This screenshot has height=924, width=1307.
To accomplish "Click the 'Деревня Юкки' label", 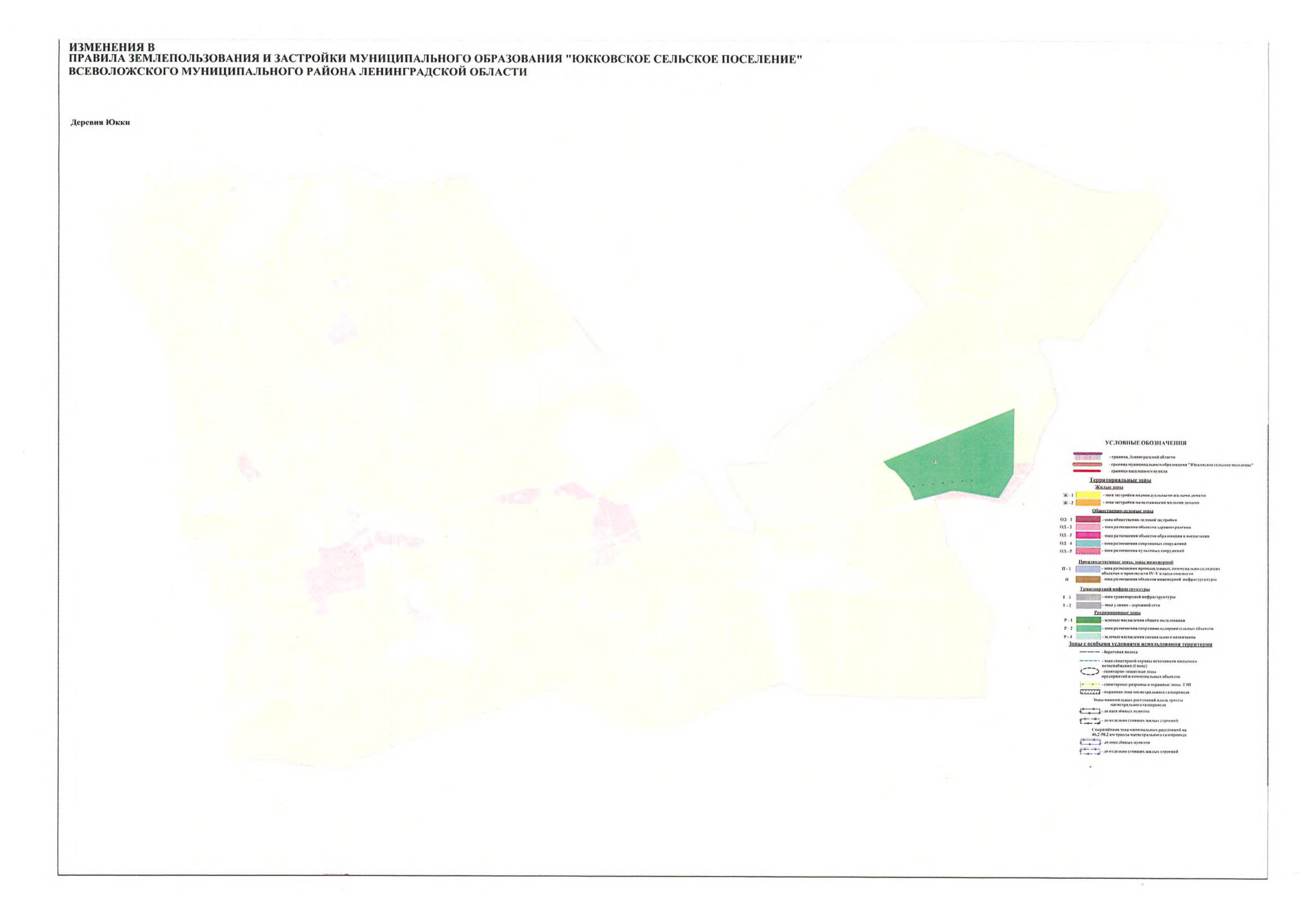I will (100, 122).
